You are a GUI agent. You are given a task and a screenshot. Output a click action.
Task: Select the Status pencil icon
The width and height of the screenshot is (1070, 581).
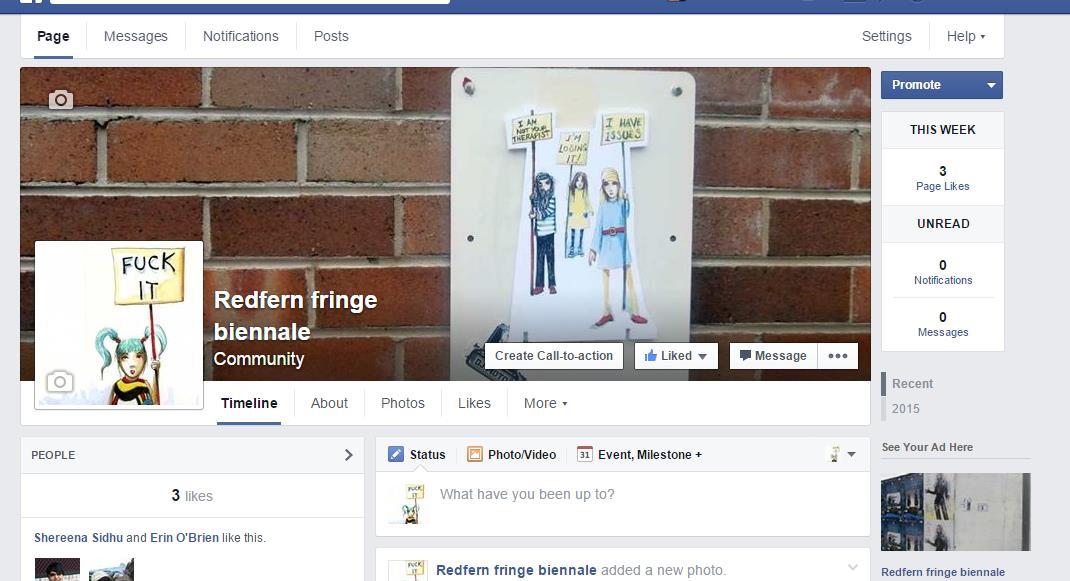[396, 454]
